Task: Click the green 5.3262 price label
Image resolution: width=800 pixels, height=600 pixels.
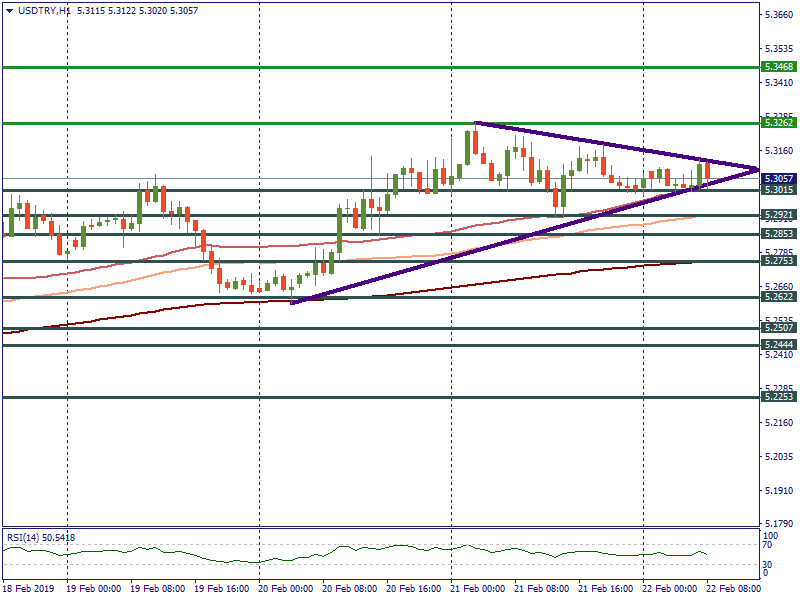Action: [x=779, y=123]
